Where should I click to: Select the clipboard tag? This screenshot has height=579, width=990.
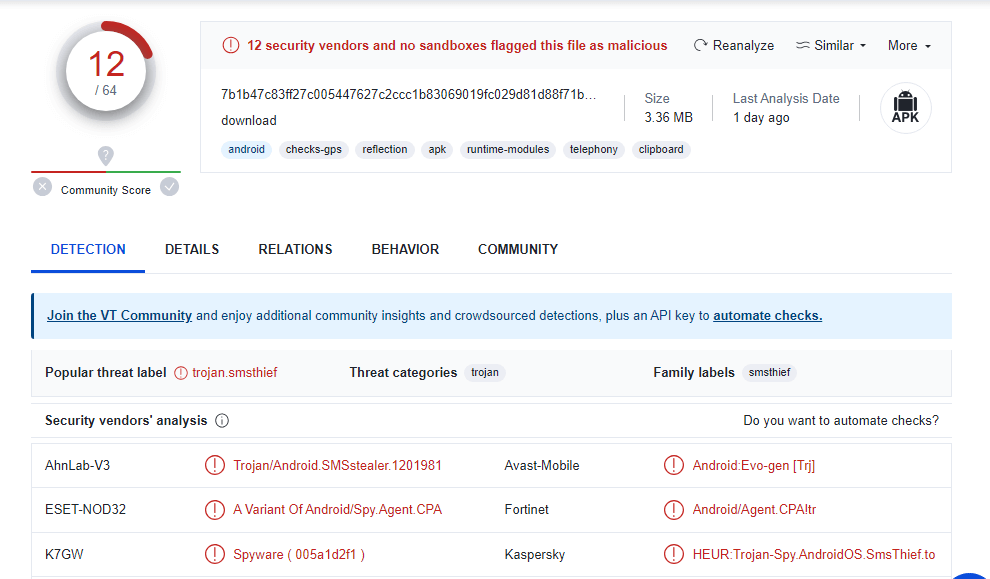click(x=661, y=150)
